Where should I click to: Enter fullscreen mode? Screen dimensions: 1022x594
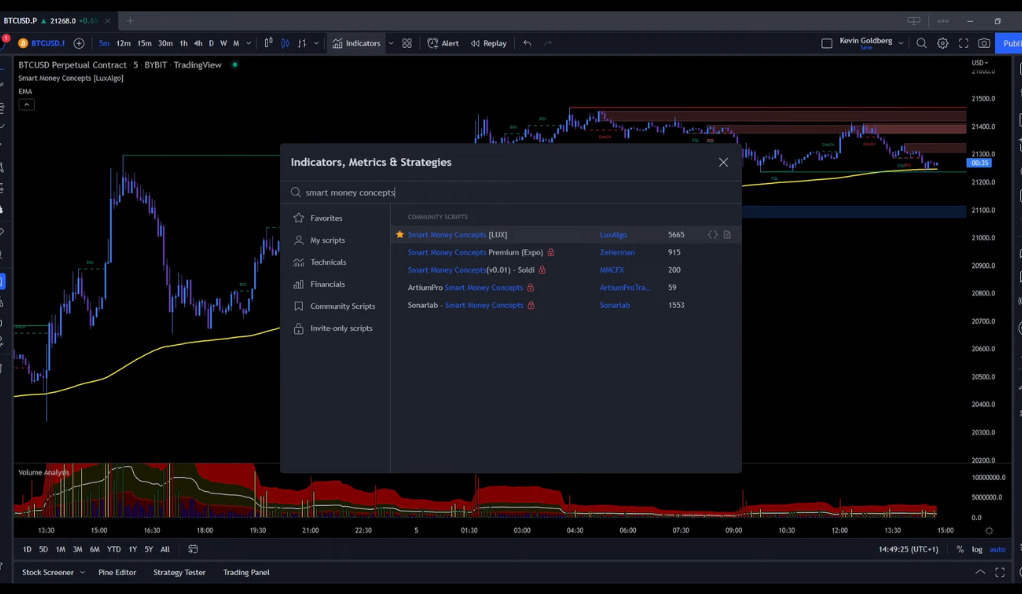point(963,43)
